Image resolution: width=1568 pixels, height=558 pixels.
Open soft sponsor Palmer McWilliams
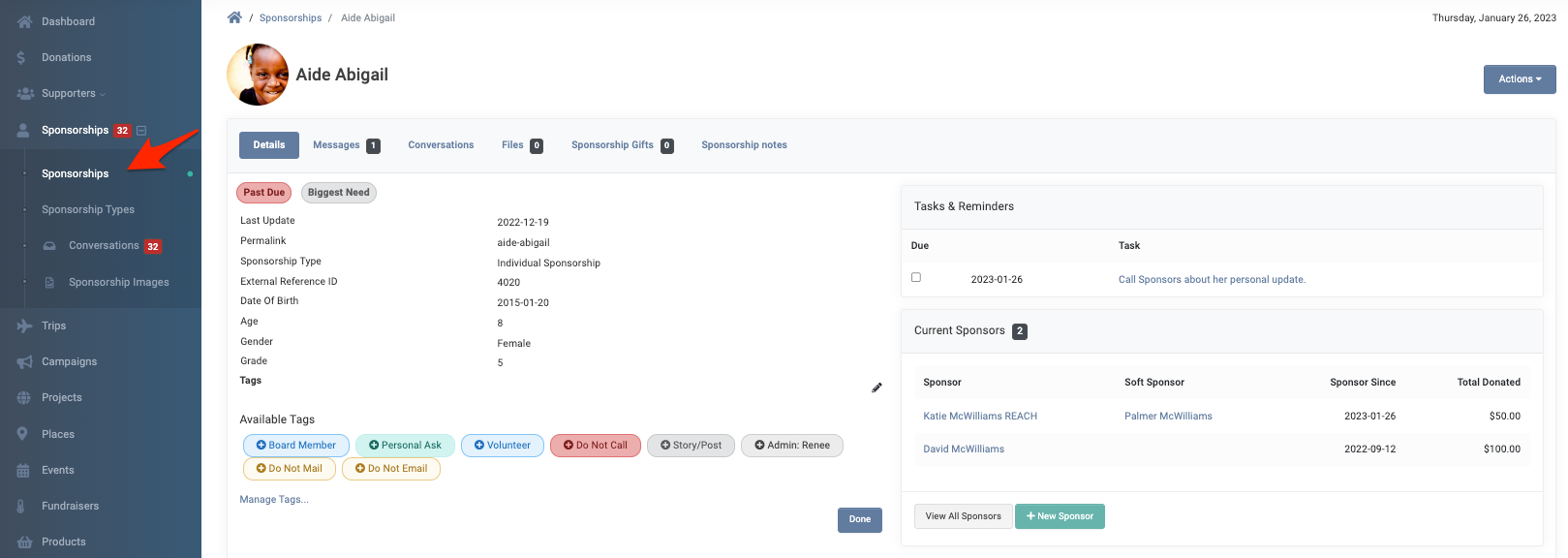[1168, 417]
